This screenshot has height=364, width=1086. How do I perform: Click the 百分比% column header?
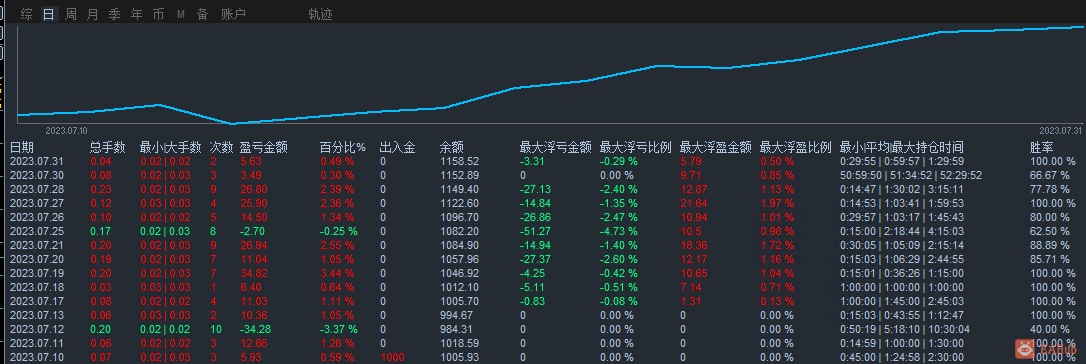tap(343, 147)
